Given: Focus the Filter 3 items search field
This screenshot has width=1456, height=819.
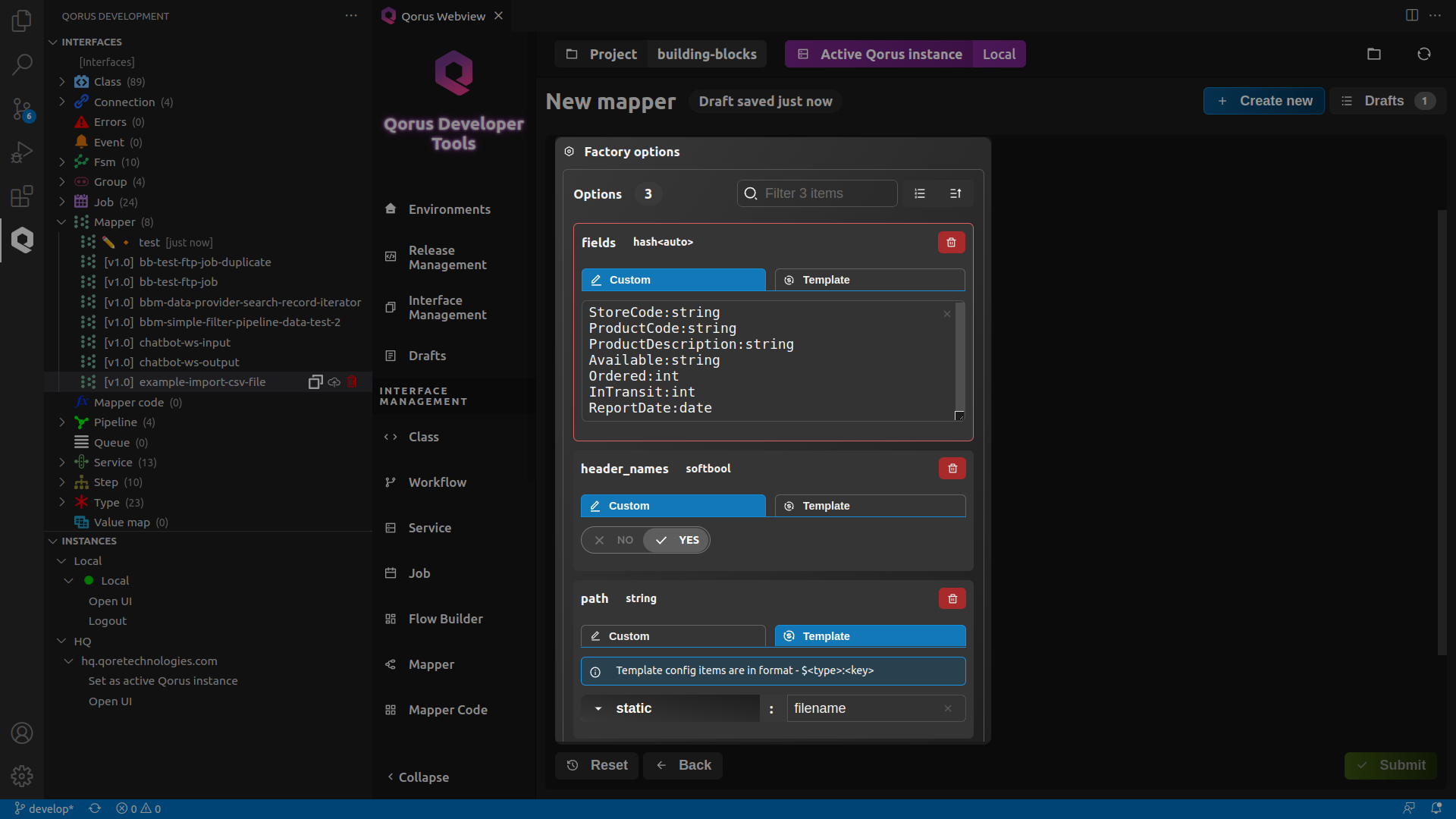Looking at the screenshot, I should pyautogui.click(x=817, y=193).
